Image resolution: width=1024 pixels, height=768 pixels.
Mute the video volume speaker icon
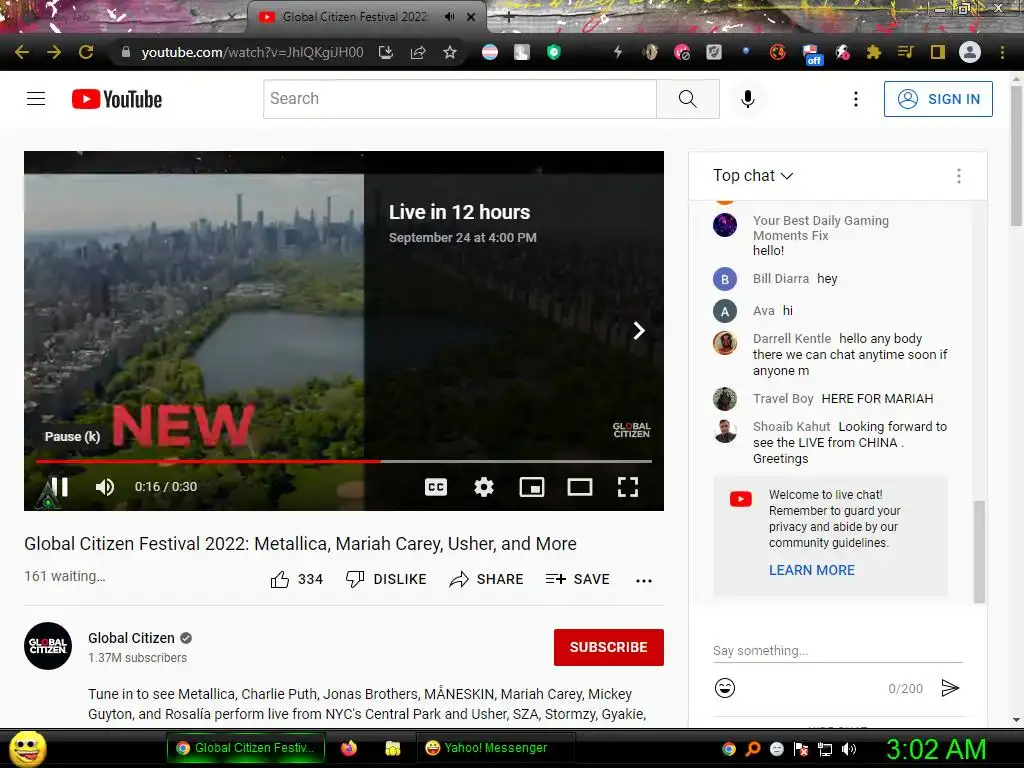[104, 487]
